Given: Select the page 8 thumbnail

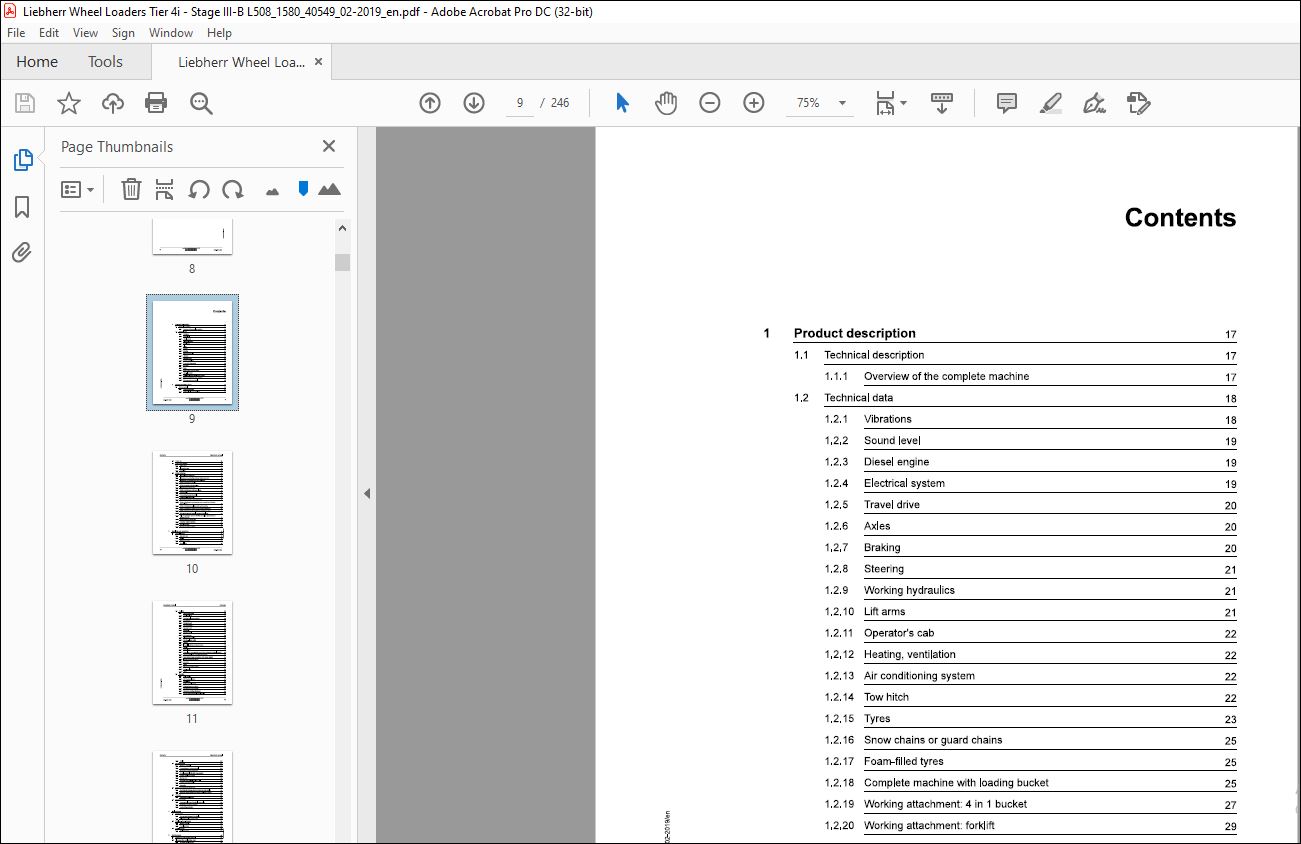Looking at the screenshot, I should pos(192,237).
